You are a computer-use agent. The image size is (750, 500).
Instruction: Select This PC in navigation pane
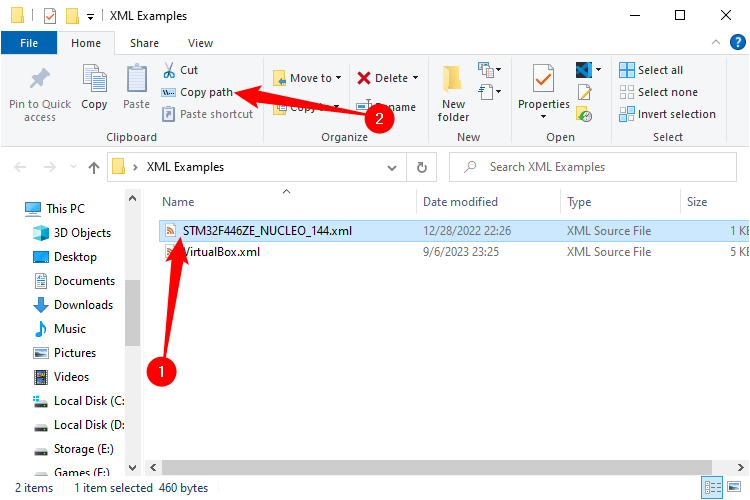(55, 209)
